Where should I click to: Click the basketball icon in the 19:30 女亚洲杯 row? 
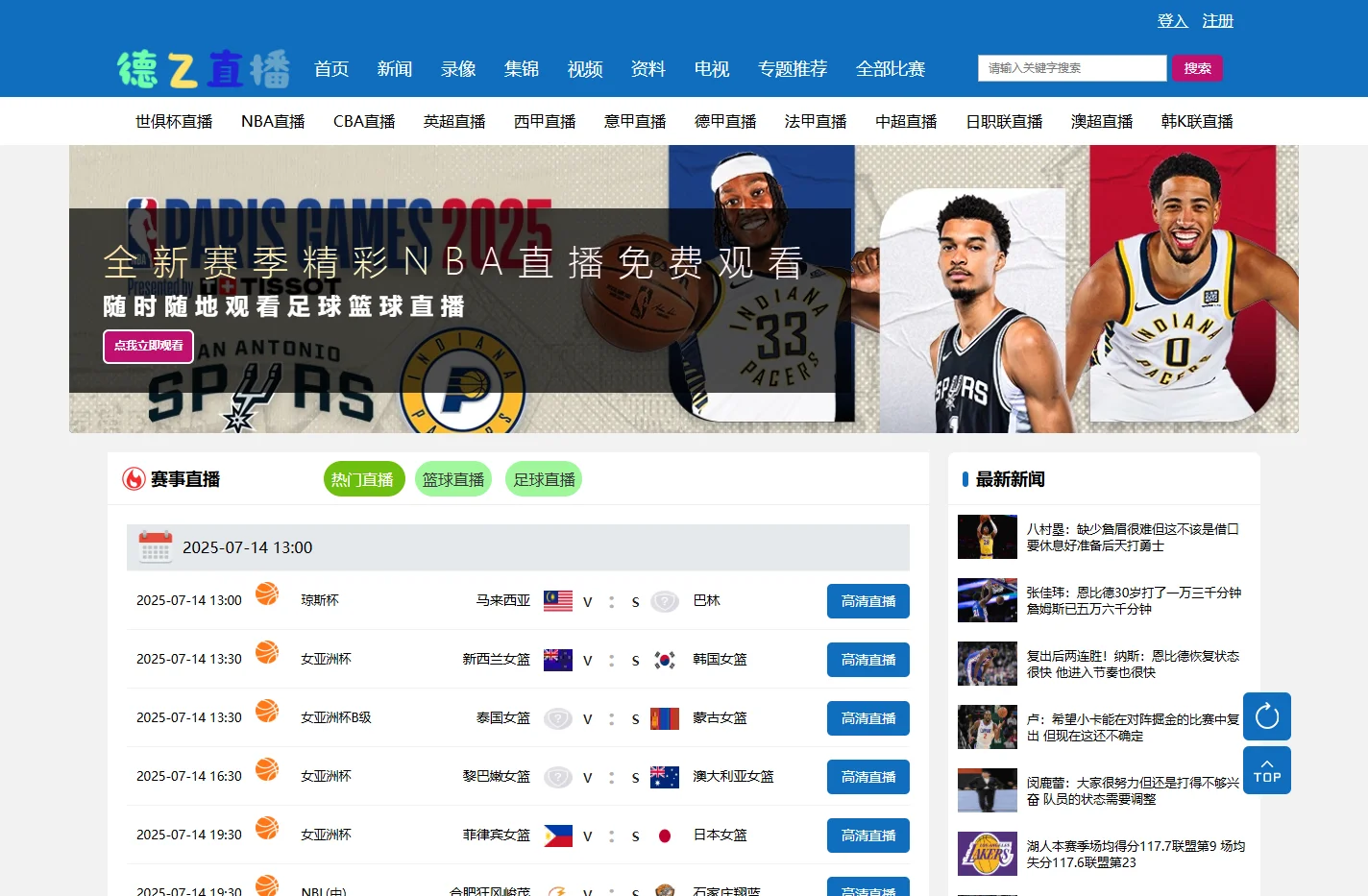pos(267,828)
